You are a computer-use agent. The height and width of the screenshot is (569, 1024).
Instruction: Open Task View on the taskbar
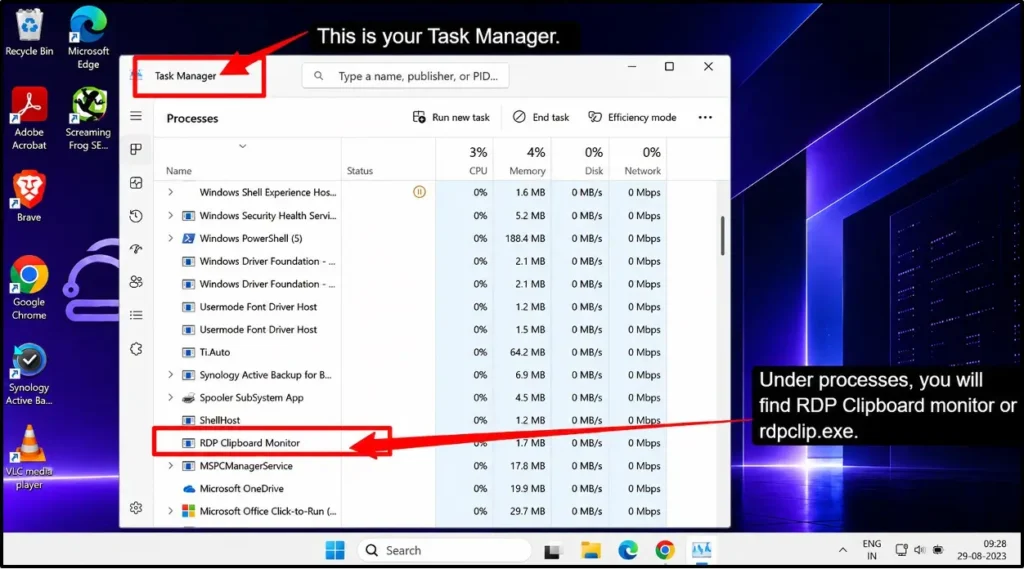point(552,551)
